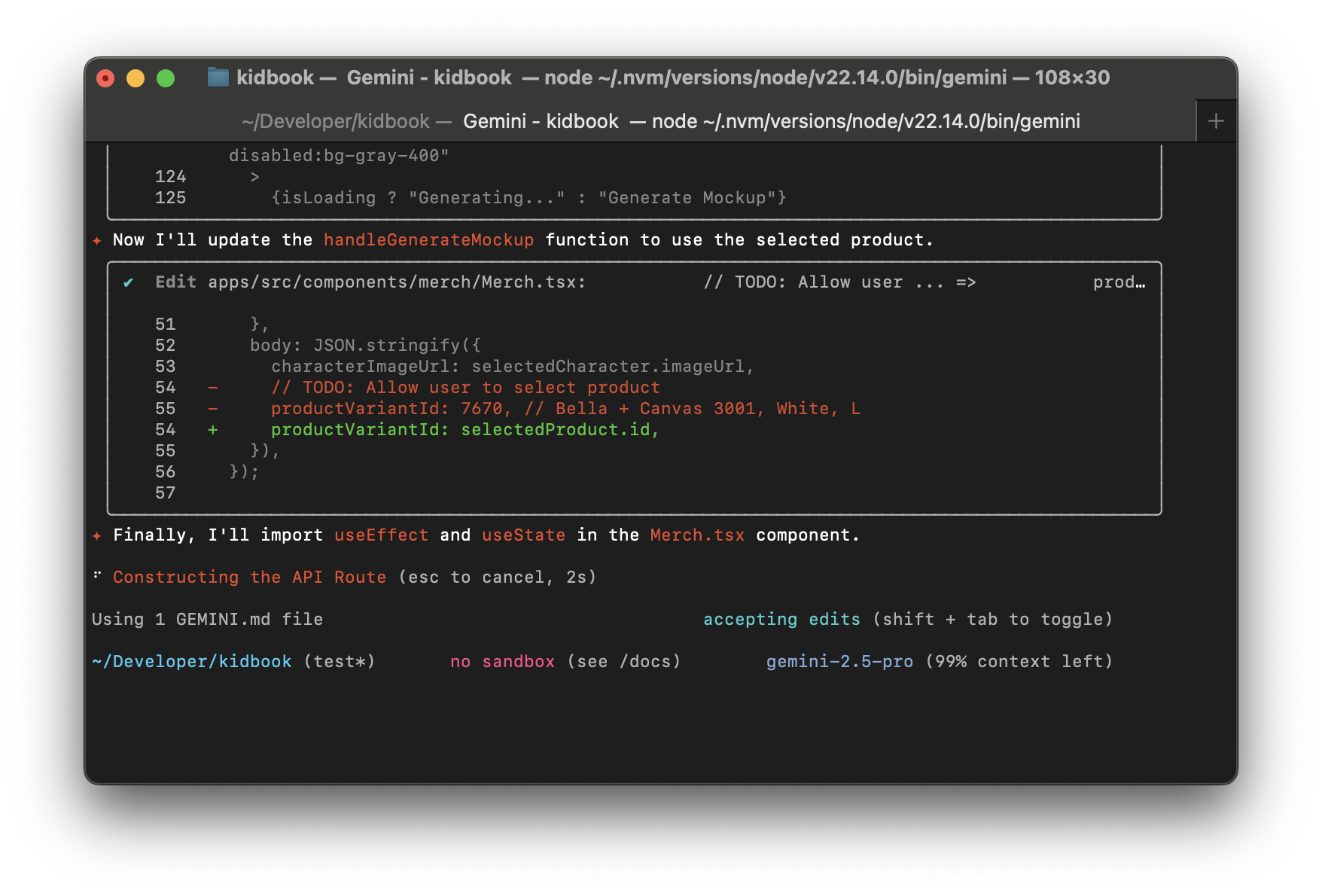
Task: Click the removed TODO comment line
Action: [x=465, y=388]
